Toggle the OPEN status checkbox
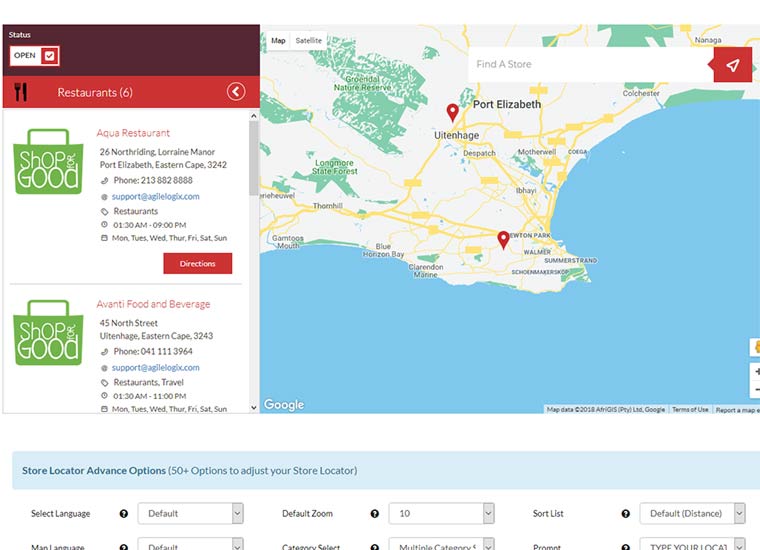Viewport: 760px width, 550px height. point(49,56)
